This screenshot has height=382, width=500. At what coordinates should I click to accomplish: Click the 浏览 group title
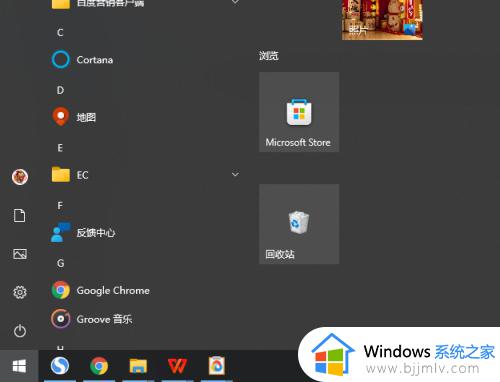coord(269,55)
